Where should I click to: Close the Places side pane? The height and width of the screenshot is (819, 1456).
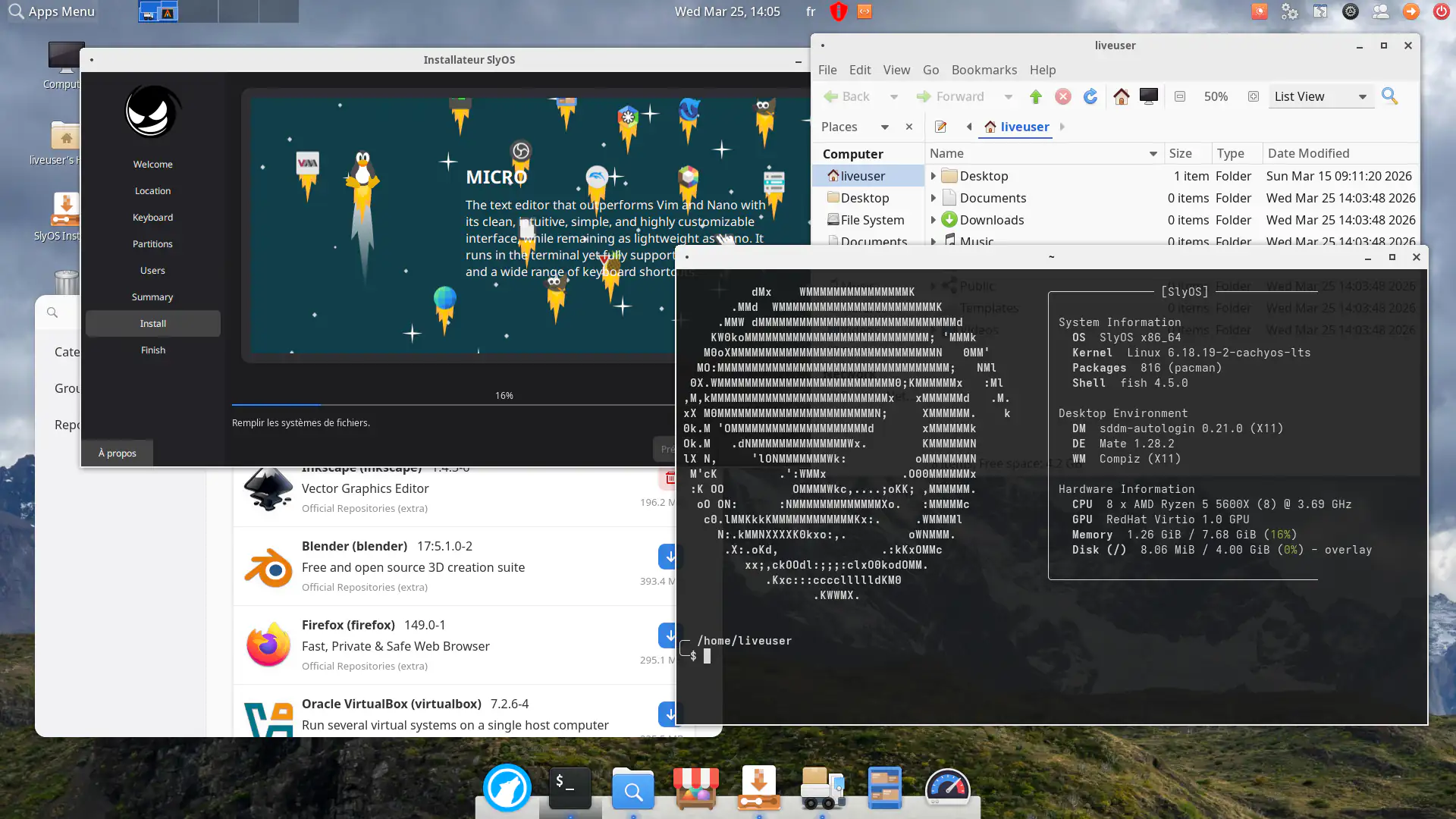[908, 127]
